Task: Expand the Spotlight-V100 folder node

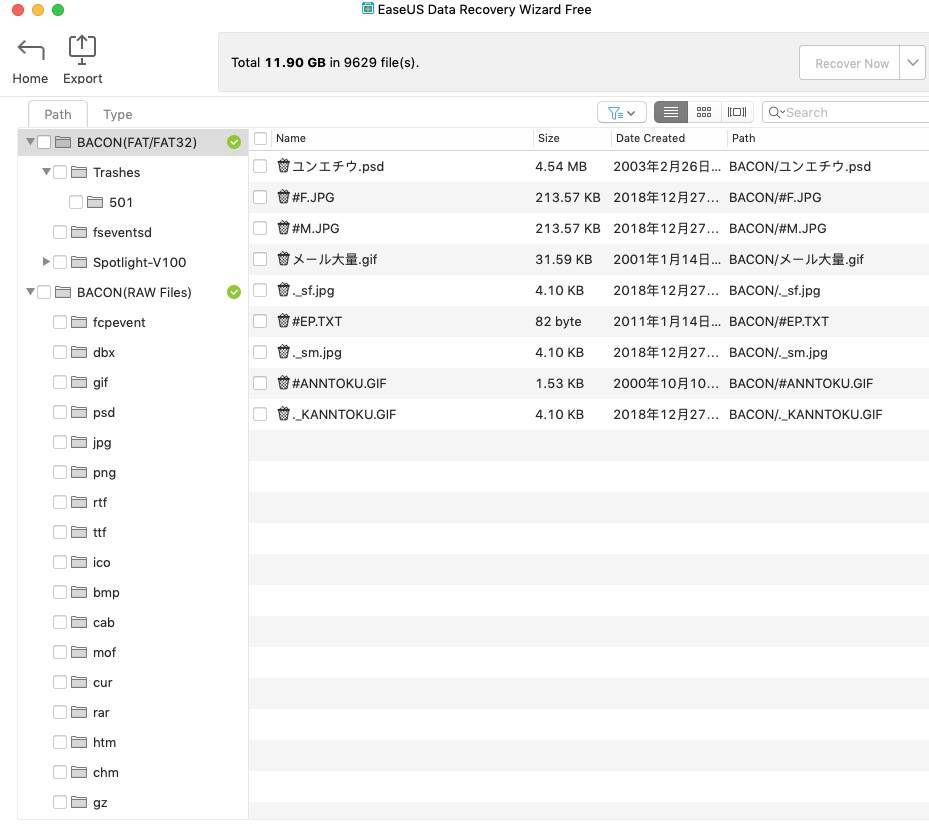Action: pos(46,262)
